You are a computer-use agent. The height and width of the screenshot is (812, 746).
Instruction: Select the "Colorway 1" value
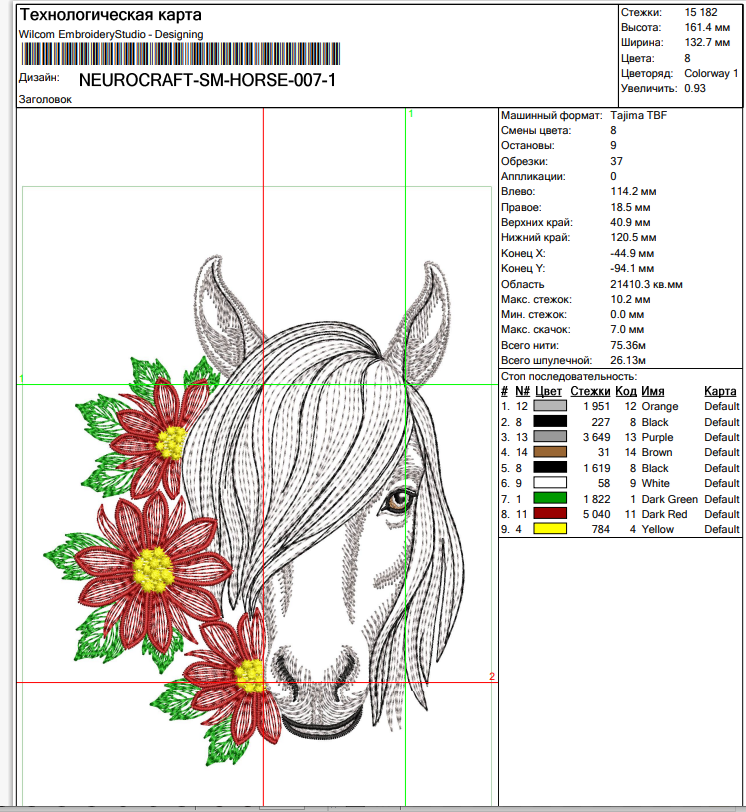pyautogui.click(x=711, y=73)
